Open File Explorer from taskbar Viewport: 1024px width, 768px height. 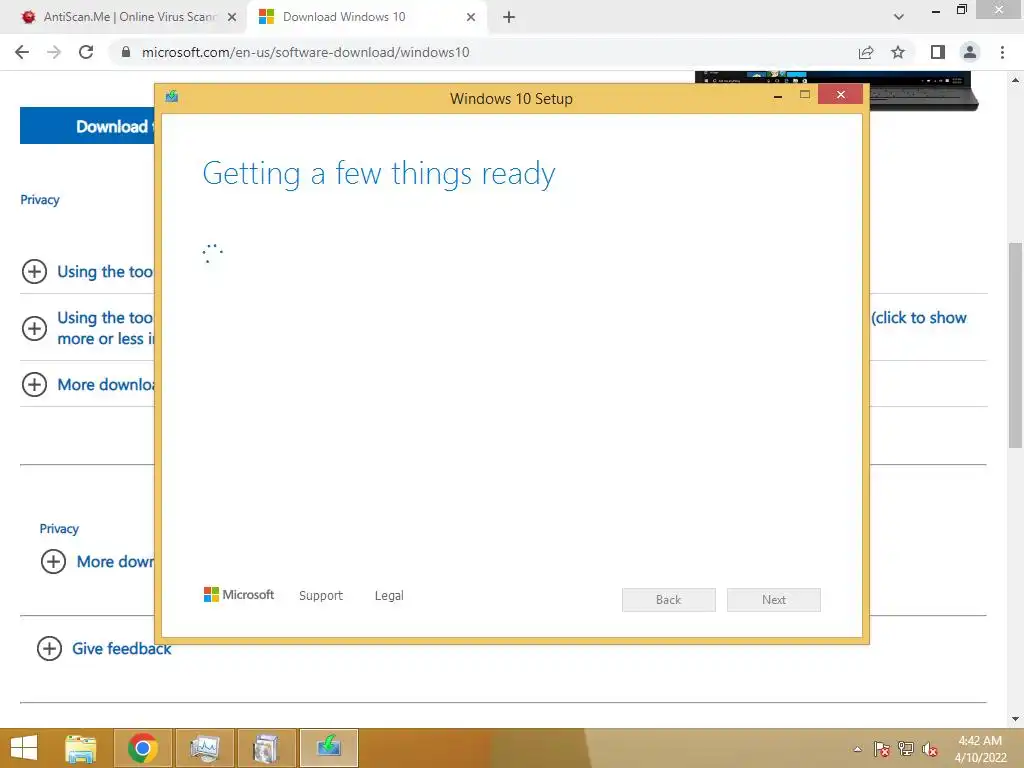point(80,748)
